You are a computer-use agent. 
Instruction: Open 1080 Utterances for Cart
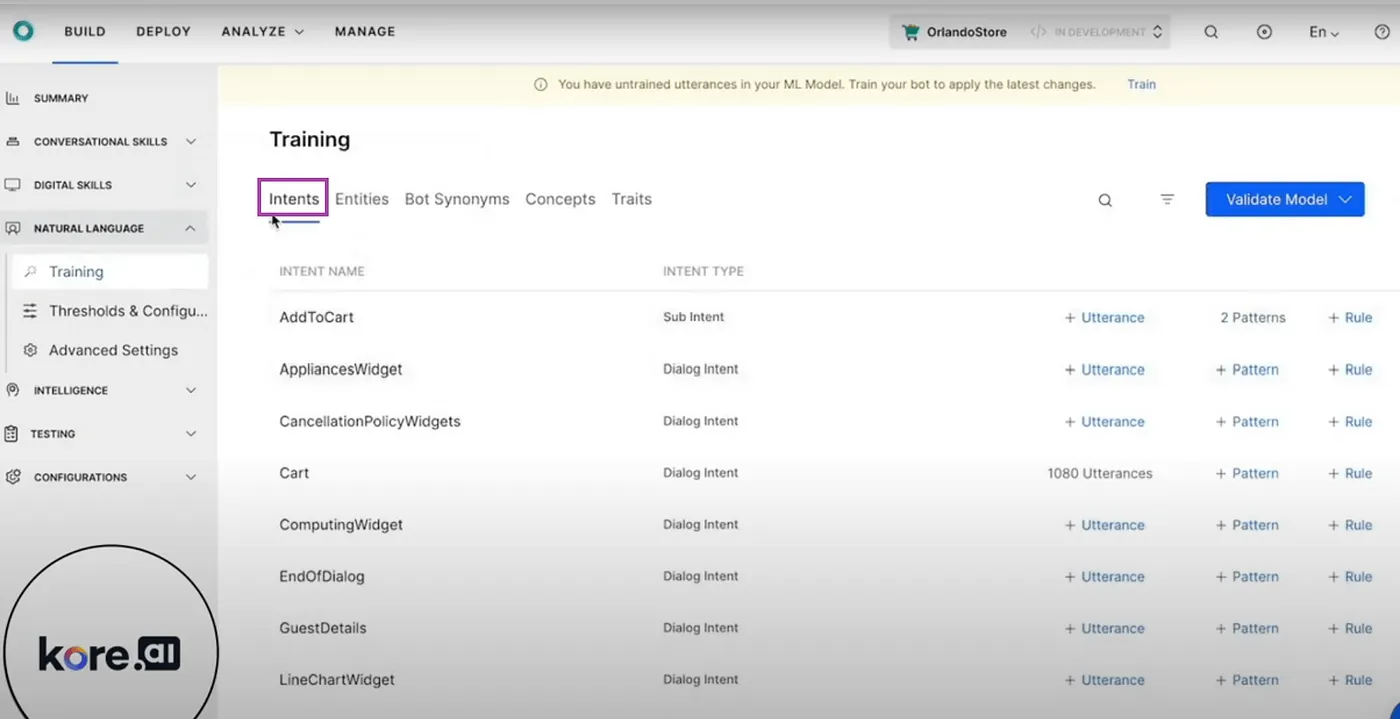(x=1100, y=473)
